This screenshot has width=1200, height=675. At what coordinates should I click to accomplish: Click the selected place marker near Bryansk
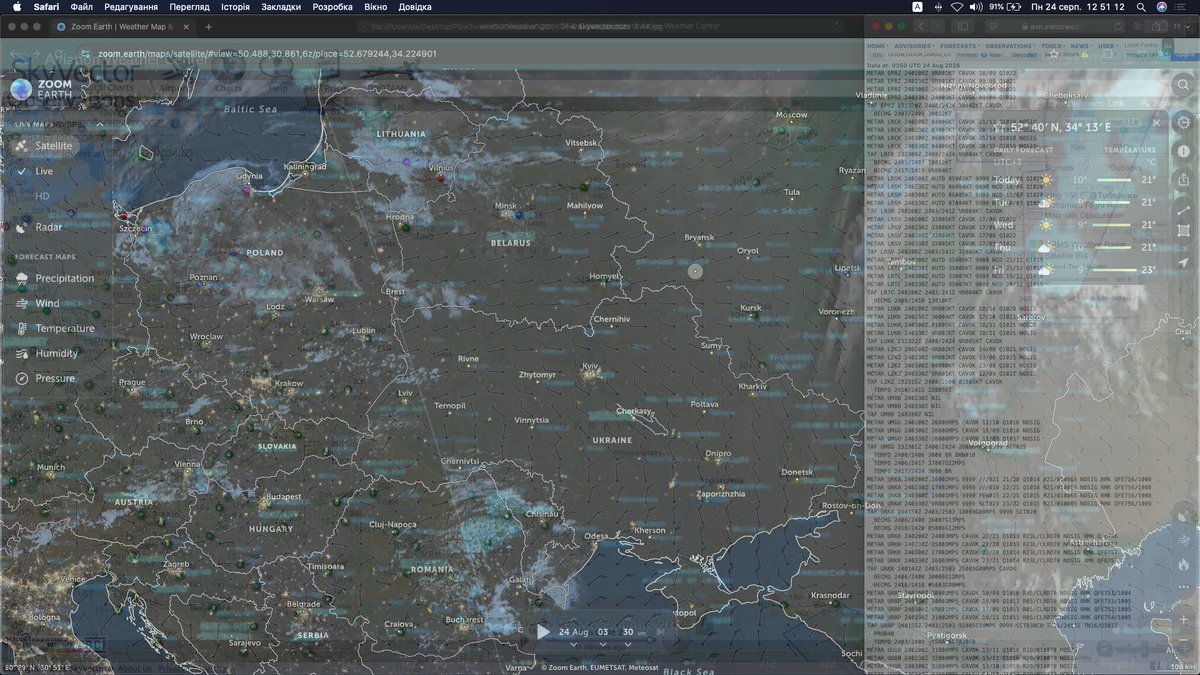pyautogui.click(x=695, y=271)
